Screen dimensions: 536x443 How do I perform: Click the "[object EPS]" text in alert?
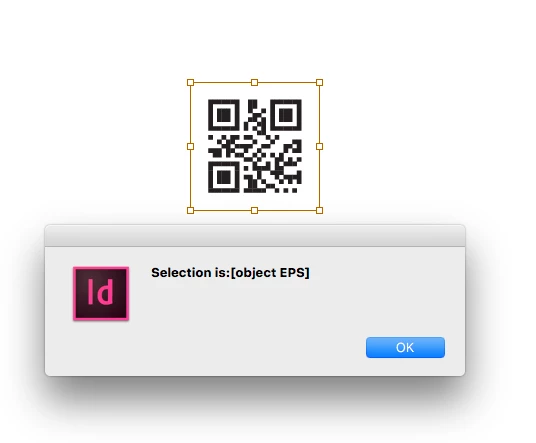(270, 273)
